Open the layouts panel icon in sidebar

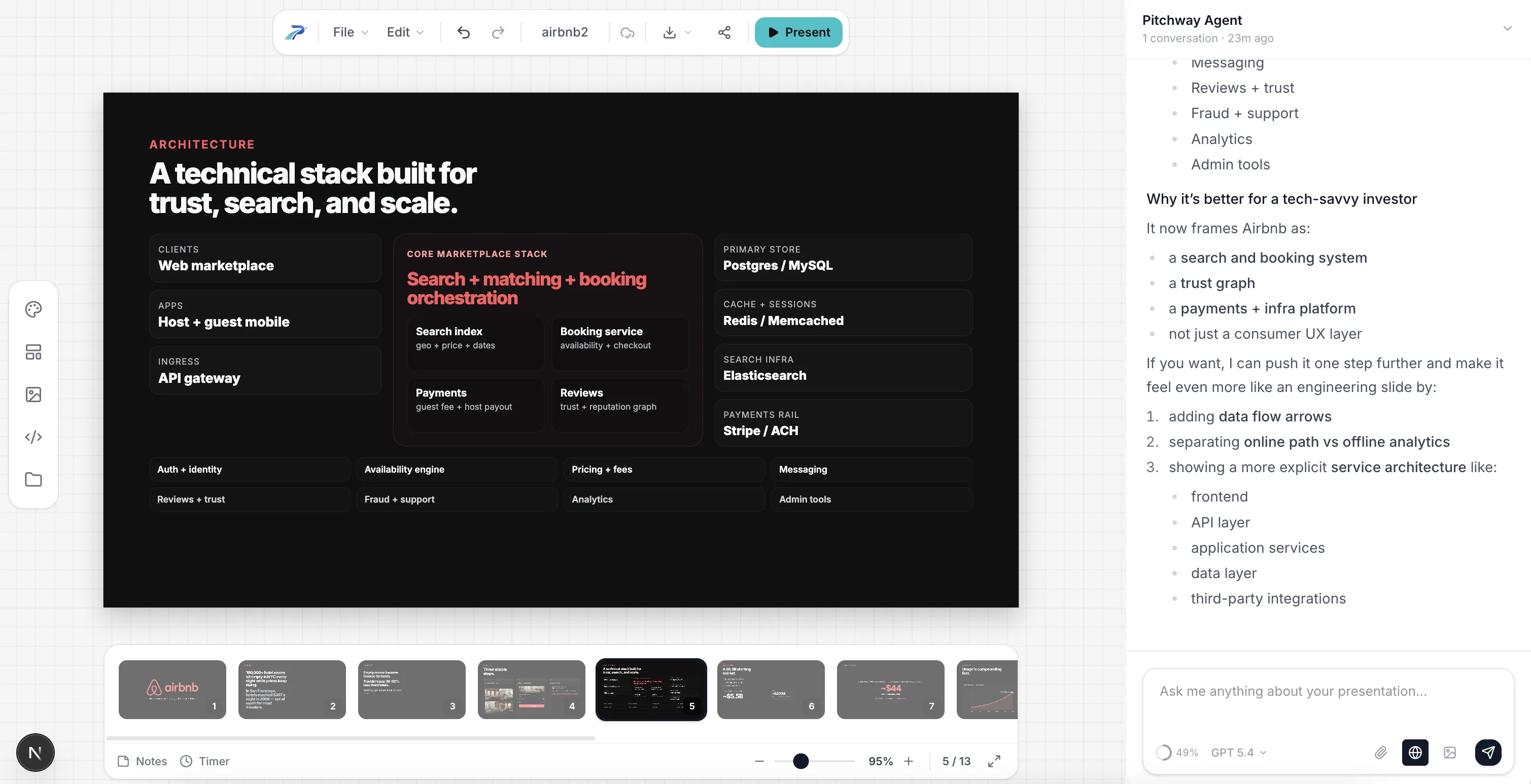[x=33, y=352]
